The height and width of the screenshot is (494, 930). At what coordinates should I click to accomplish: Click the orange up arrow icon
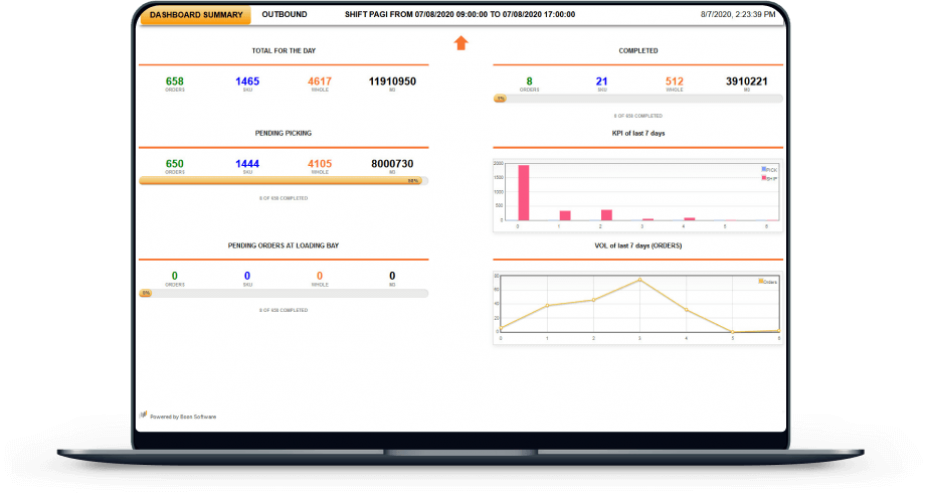(461, 43)
